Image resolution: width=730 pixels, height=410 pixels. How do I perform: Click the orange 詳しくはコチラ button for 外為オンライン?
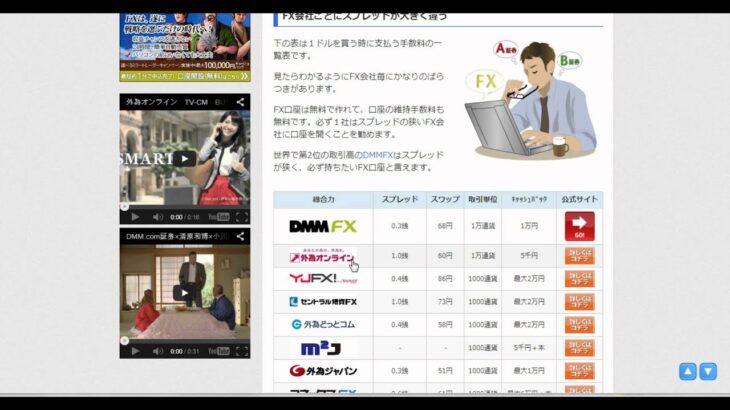coord(579,255)
